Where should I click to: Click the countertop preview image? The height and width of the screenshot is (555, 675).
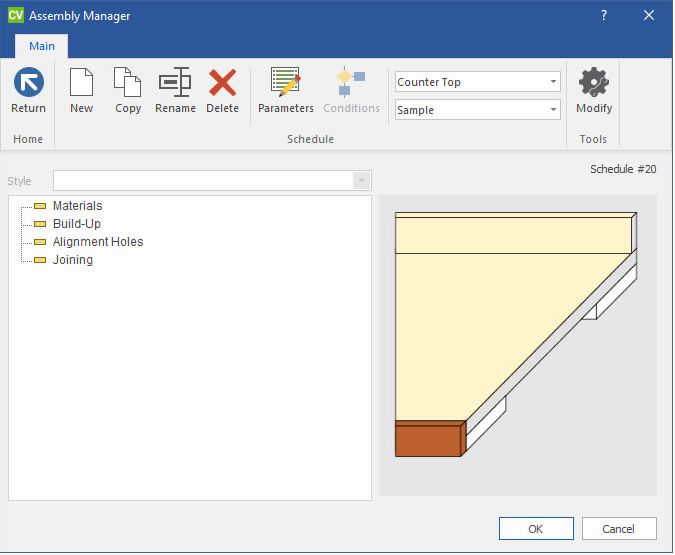click(x=517, y=340)
